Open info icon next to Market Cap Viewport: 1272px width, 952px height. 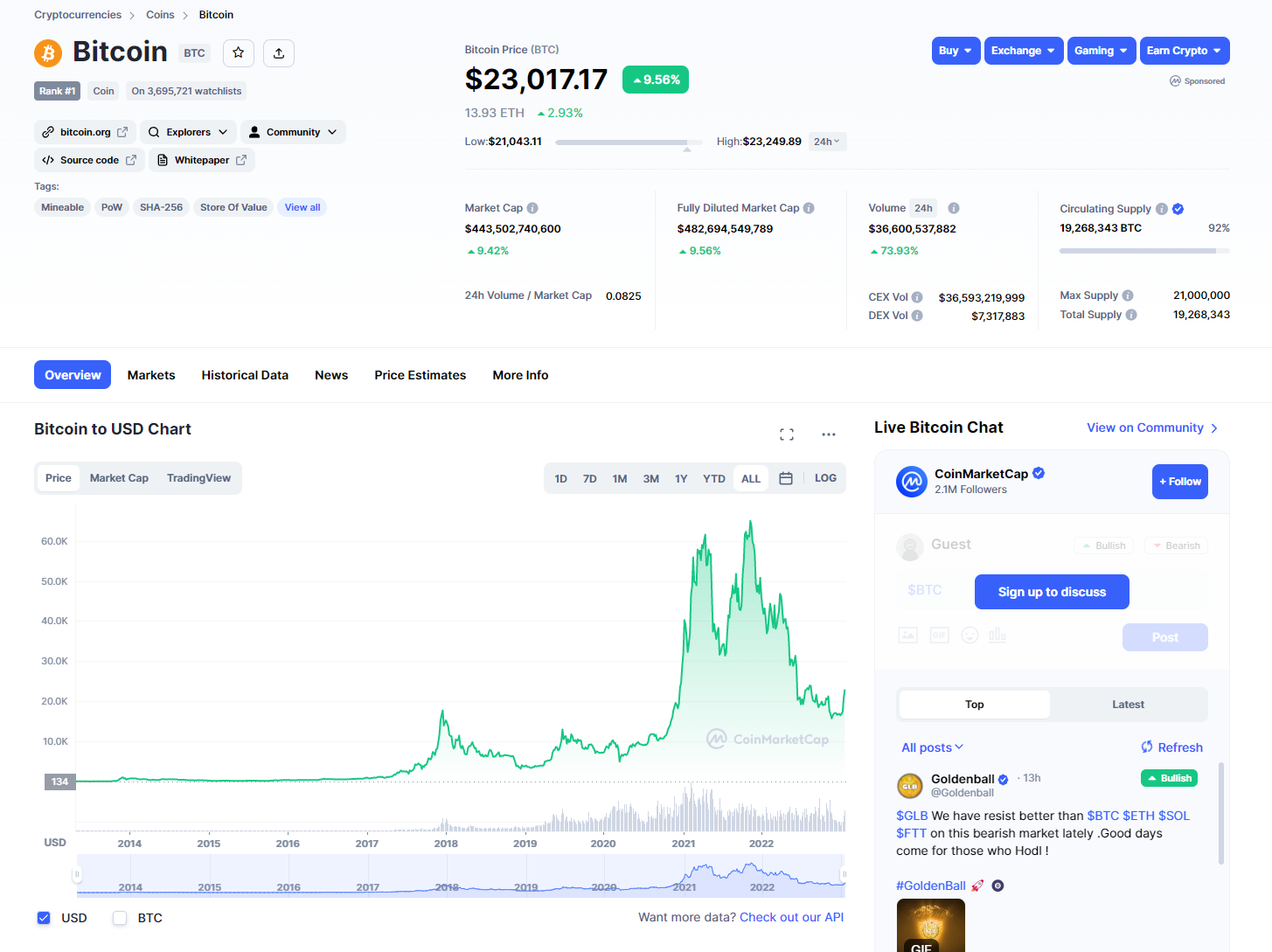point(532,208)
